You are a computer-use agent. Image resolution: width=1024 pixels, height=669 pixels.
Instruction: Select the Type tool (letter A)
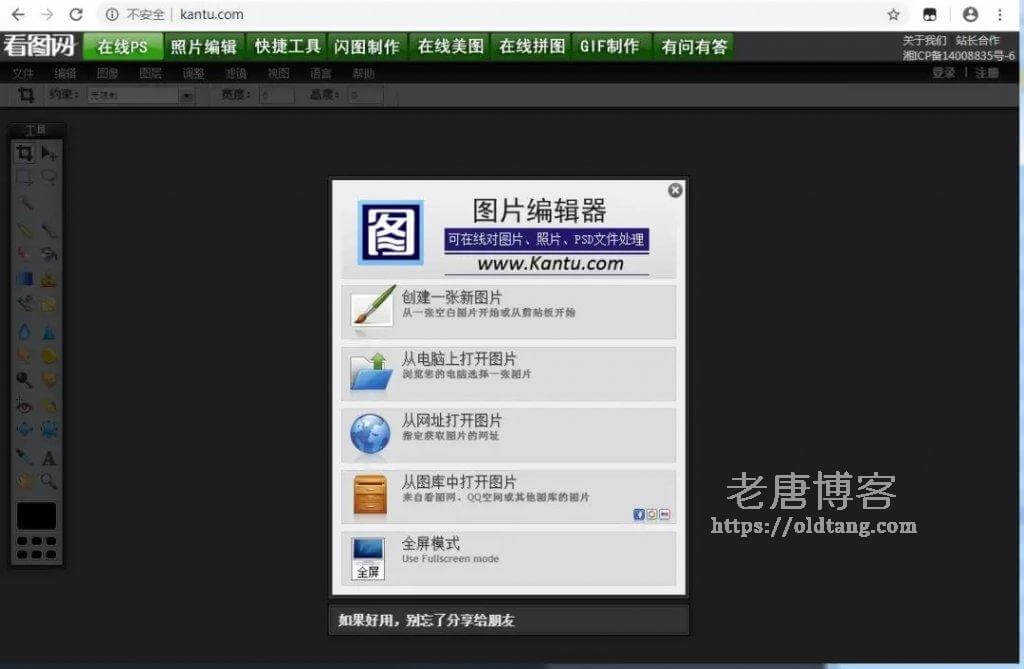point(48,458)
